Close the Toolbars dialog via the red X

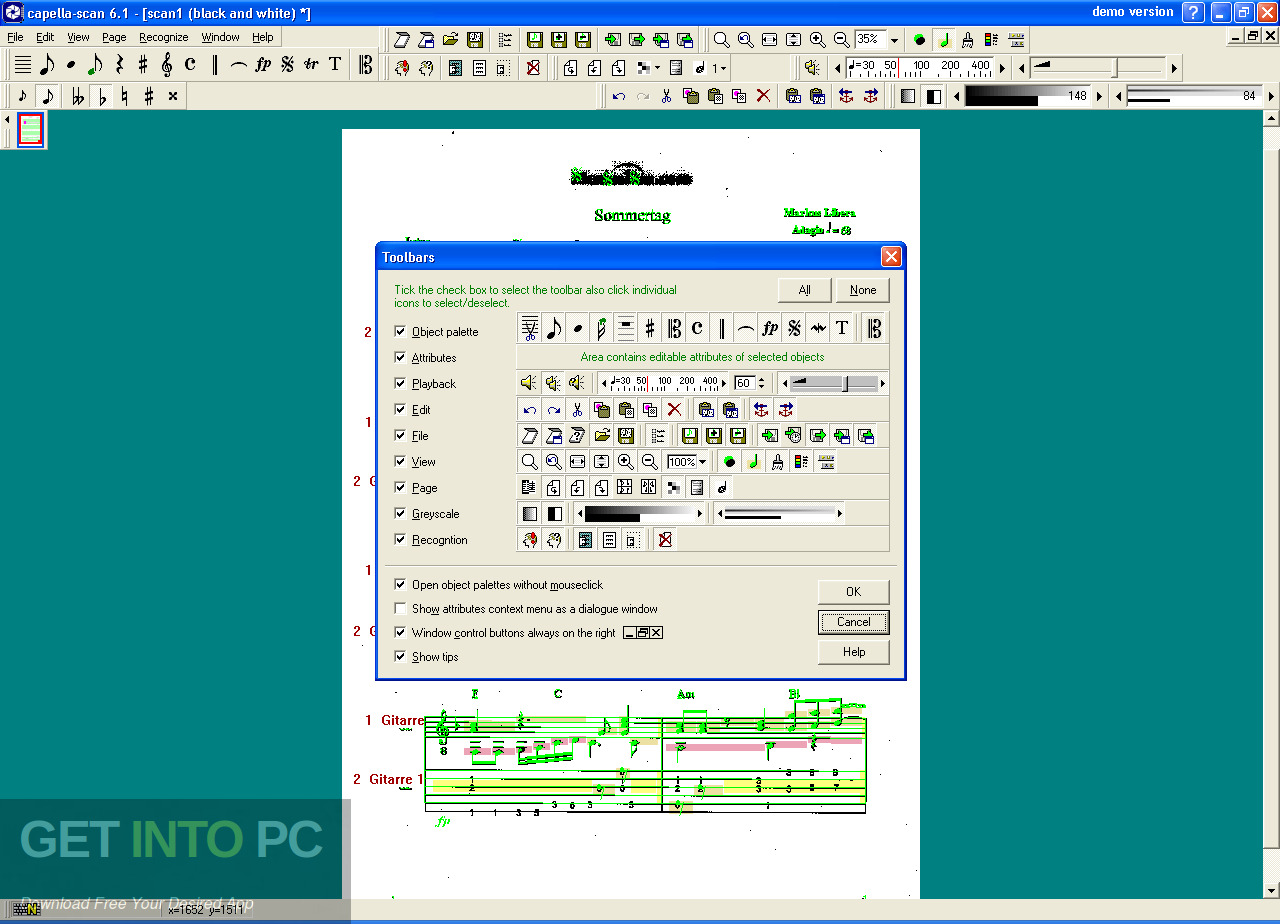click(x=891, y=257)
